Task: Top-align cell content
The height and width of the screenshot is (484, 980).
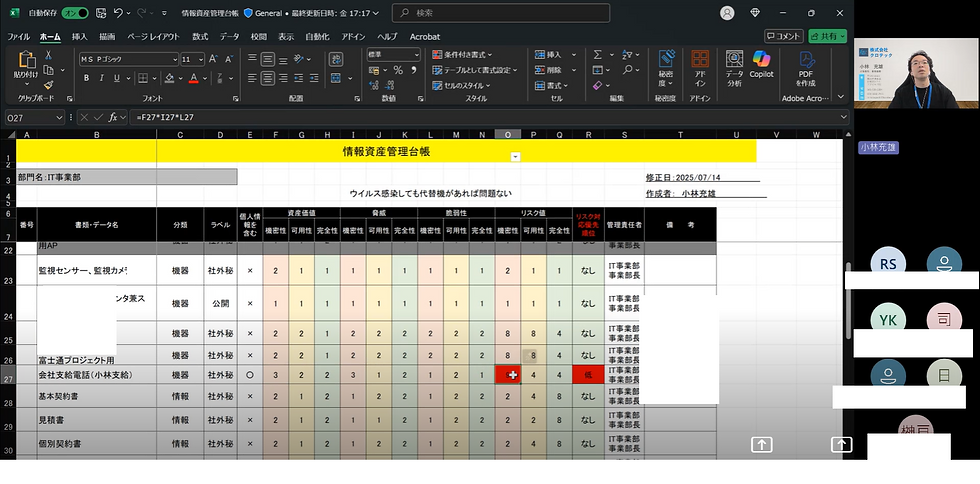Action: pyautogui.click(x=252, y=59)
